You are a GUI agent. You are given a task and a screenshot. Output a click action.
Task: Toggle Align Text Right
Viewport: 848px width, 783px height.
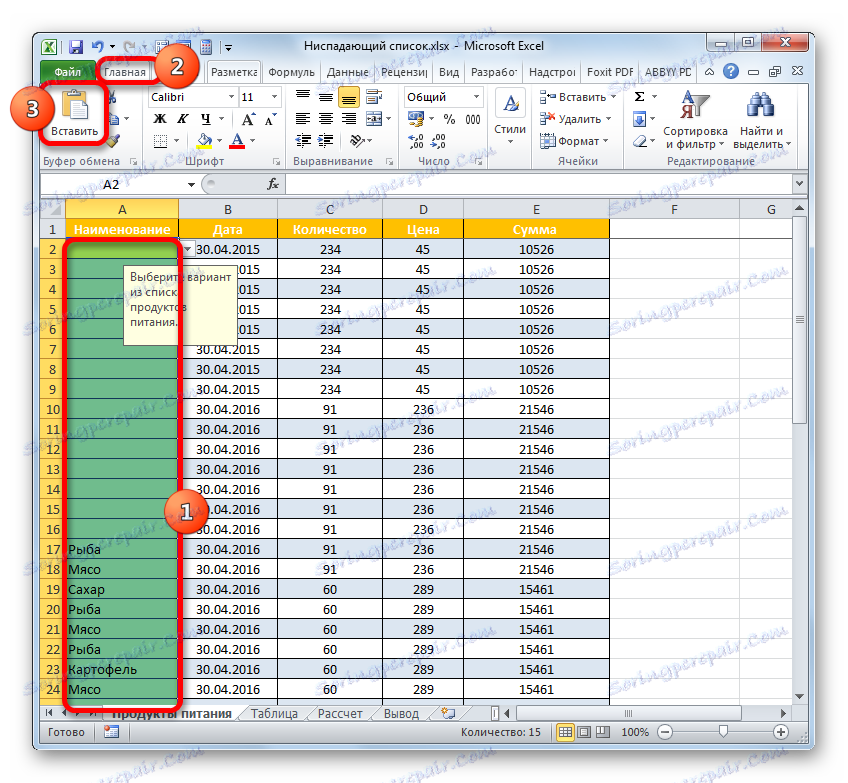coord(349,119)
